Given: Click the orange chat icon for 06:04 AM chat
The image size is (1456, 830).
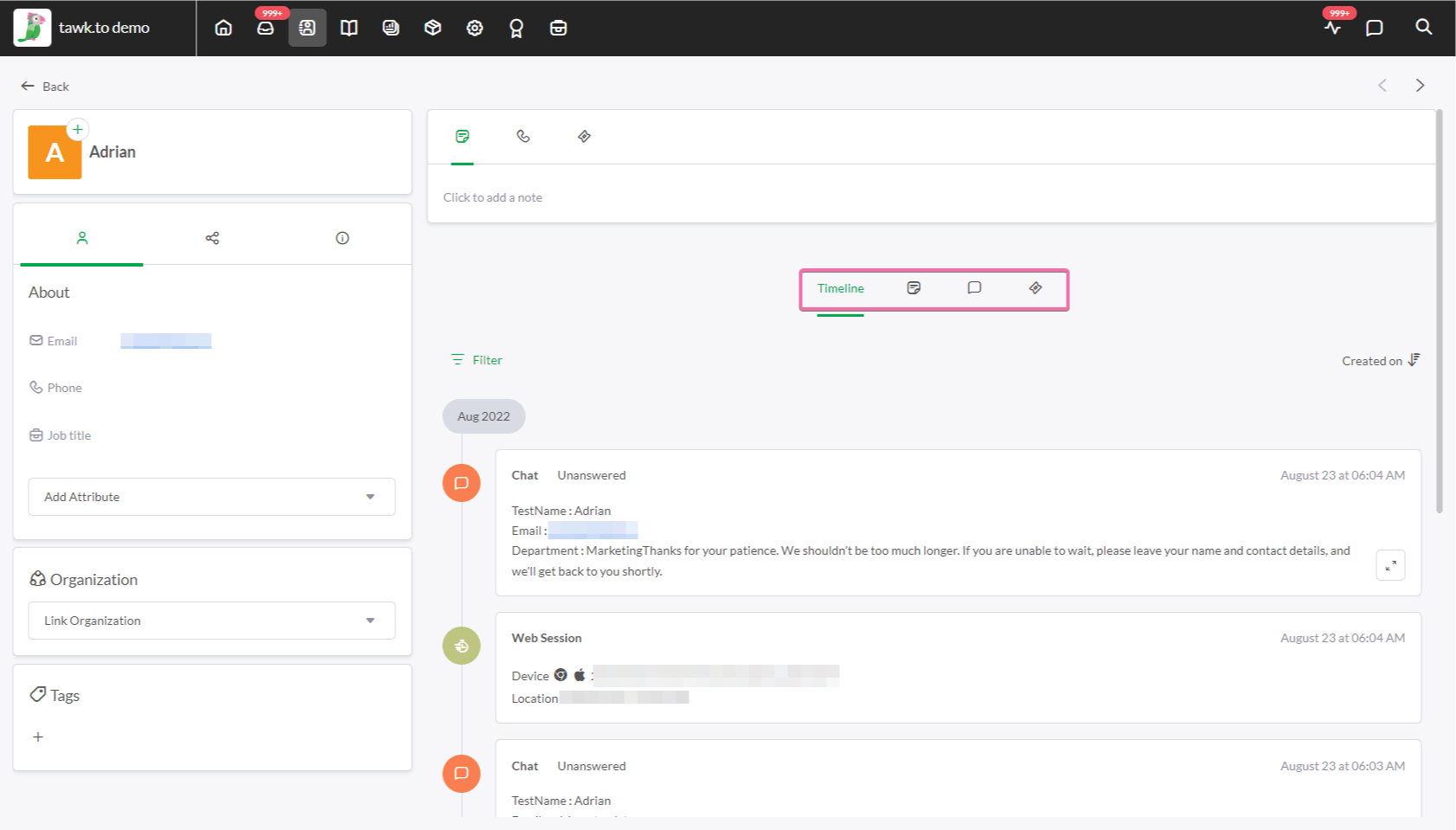Looking at the screenshot, I should (461, 483).
